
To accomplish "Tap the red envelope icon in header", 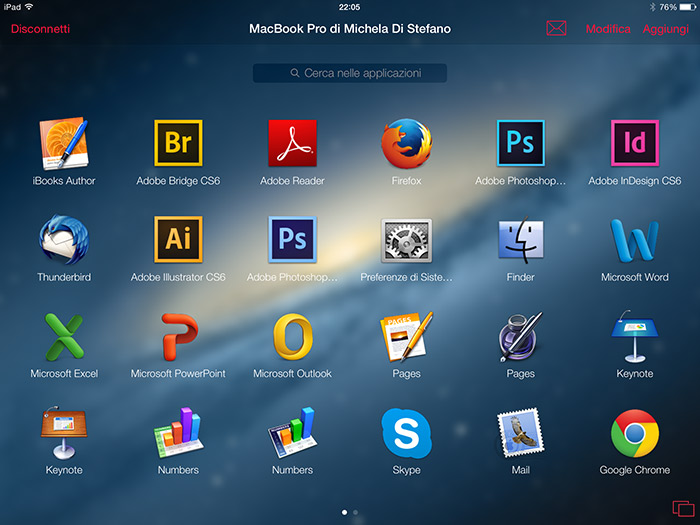I will click(556, 28).
